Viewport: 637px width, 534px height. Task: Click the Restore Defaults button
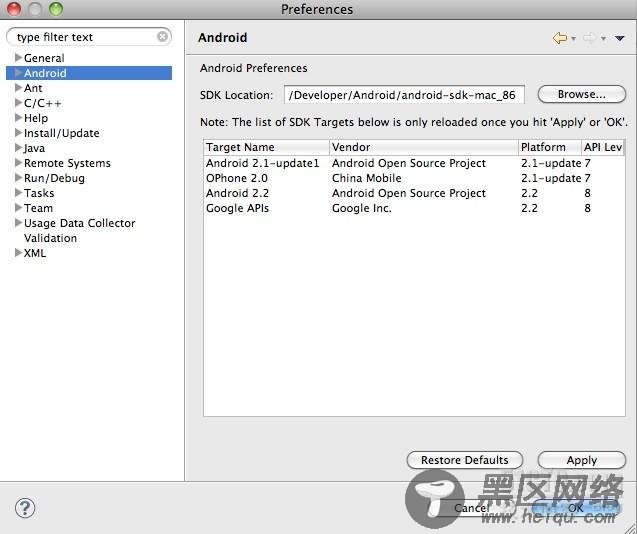pos(464,460)
